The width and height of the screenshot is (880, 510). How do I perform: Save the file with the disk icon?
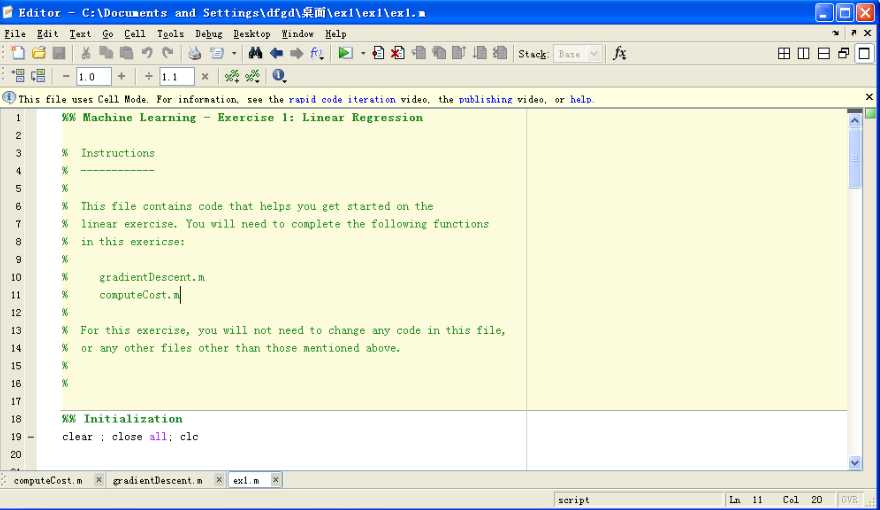coord(59,53)
